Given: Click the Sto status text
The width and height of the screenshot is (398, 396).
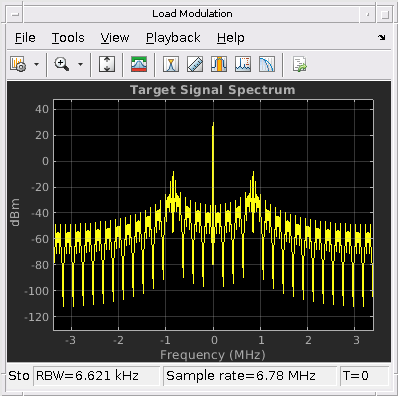Looking at the screenshot, I should (19, 376).
